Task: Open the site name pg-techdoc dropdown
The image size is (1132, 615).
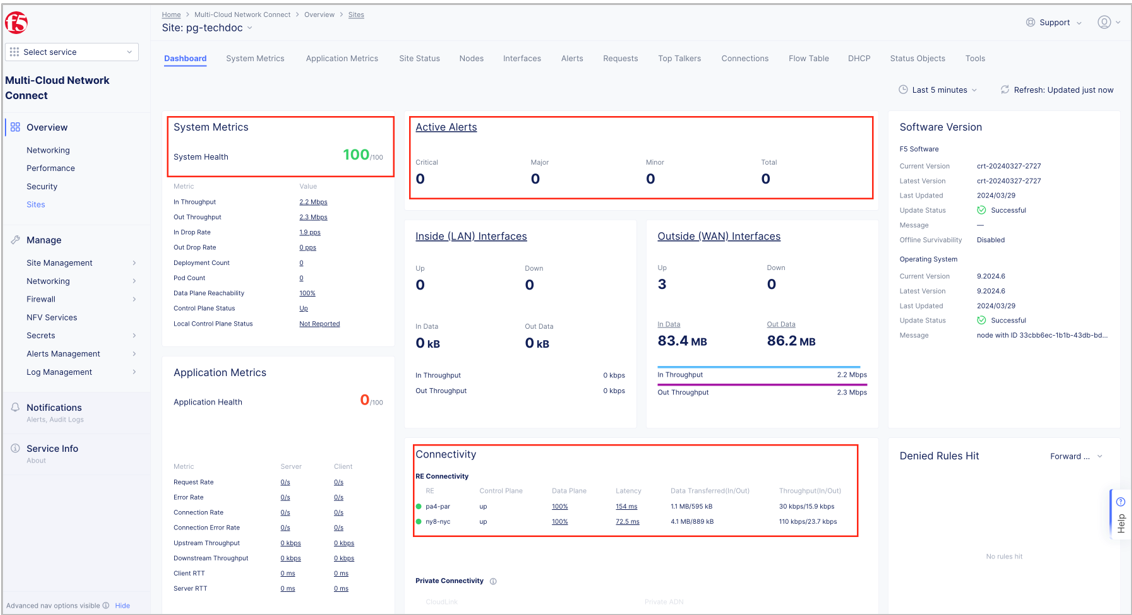Action: [250, 28]
